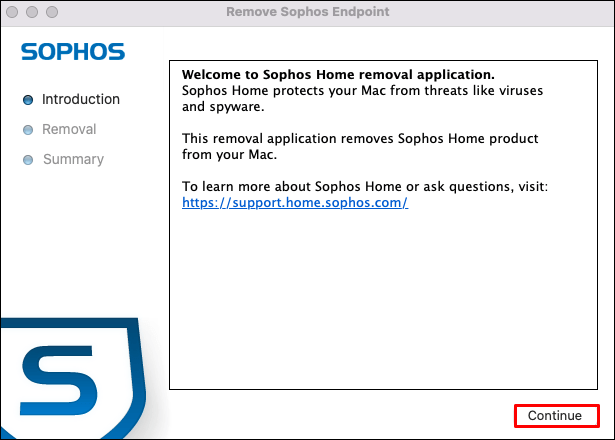Click the Introduction step bullet icon
The height and width of the screenshot is (440, 615).
pyautogui.click(x=28, y=100)
